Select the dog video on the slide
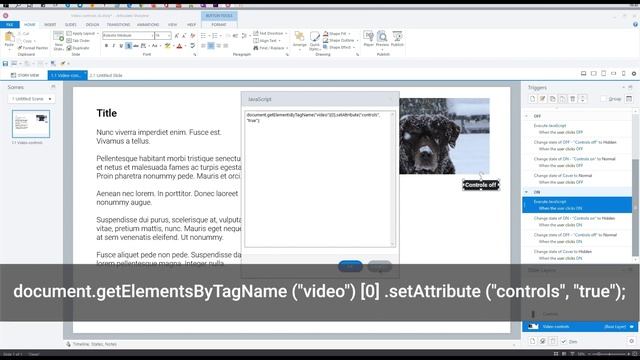Viewport: 640px width, 360px height. 444,136
